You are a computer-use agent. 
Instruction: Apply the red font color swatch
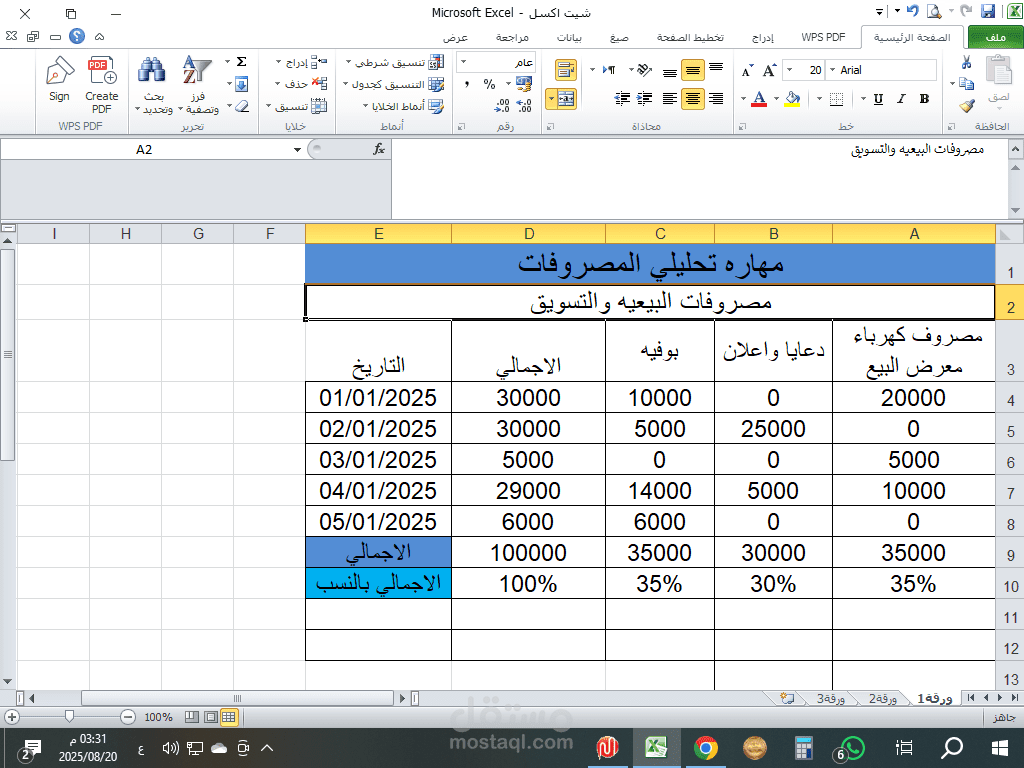[758, 99]
